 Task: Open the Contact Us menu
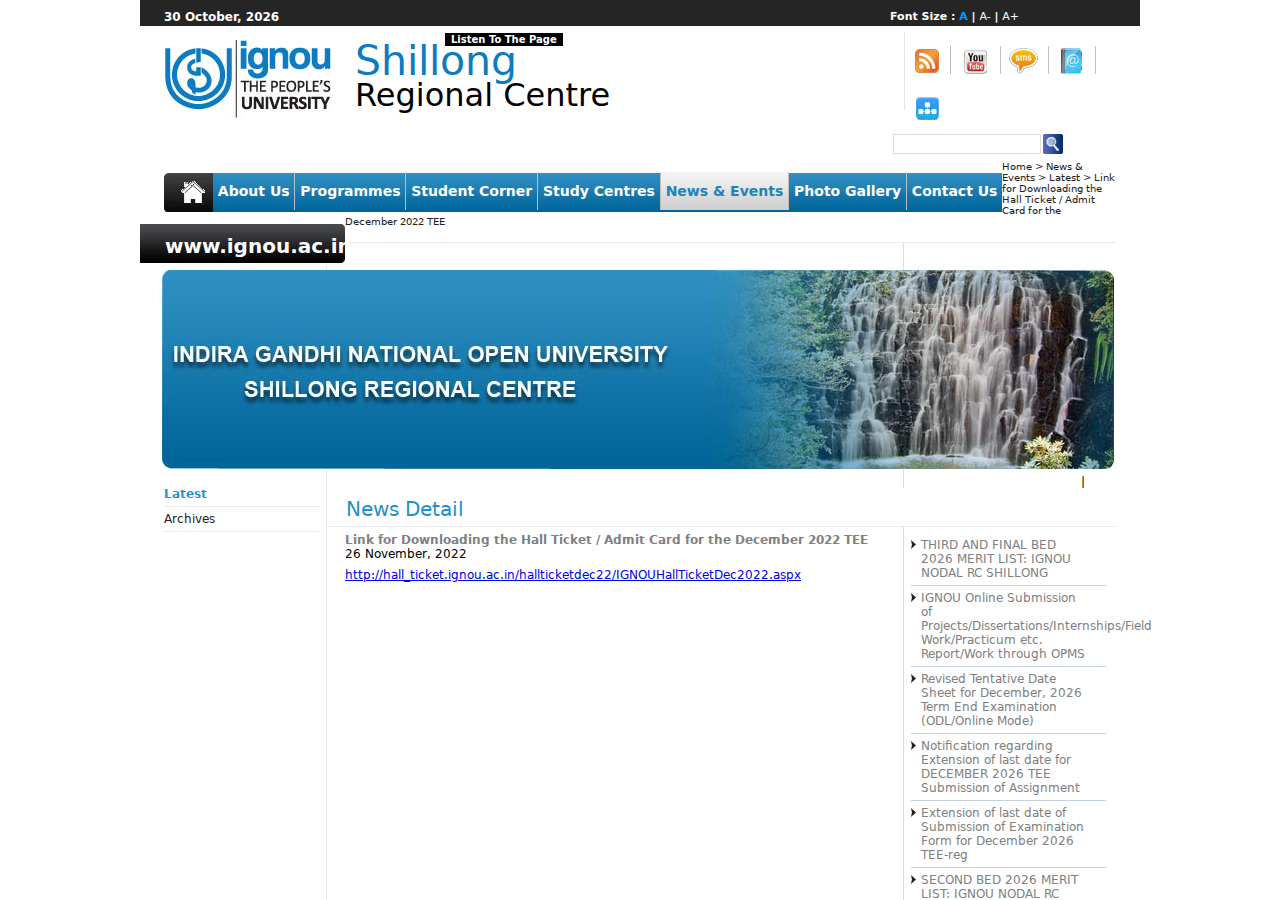[x=954, y=191]
